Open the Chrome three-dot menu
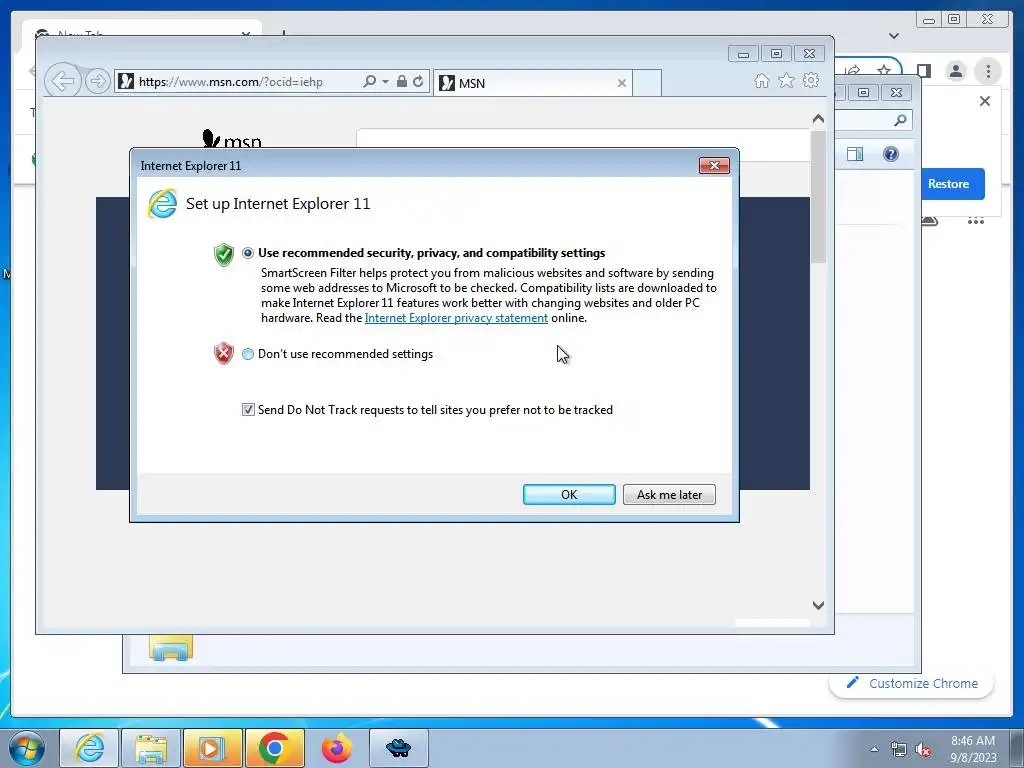 coord(988,71)
